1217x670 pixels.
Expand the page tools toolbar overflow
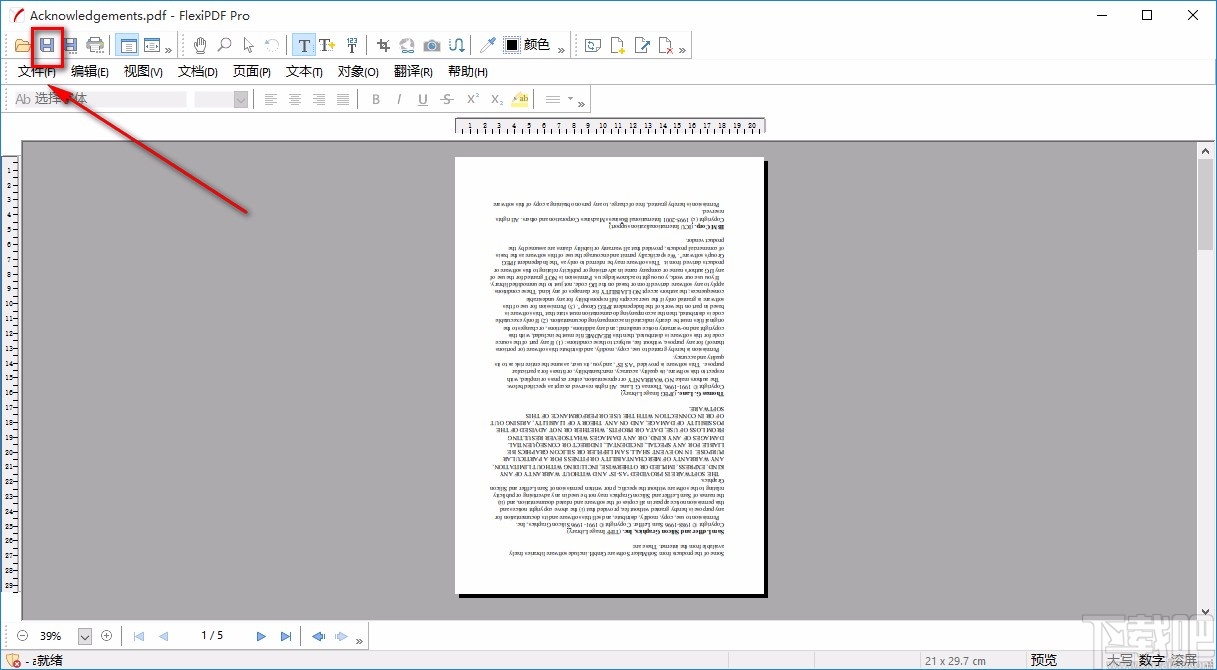click(x=682, y=49)
